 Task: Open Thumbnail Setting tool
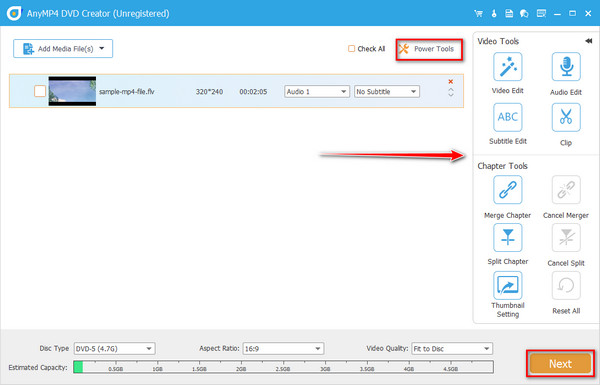(x=507, y=285)
